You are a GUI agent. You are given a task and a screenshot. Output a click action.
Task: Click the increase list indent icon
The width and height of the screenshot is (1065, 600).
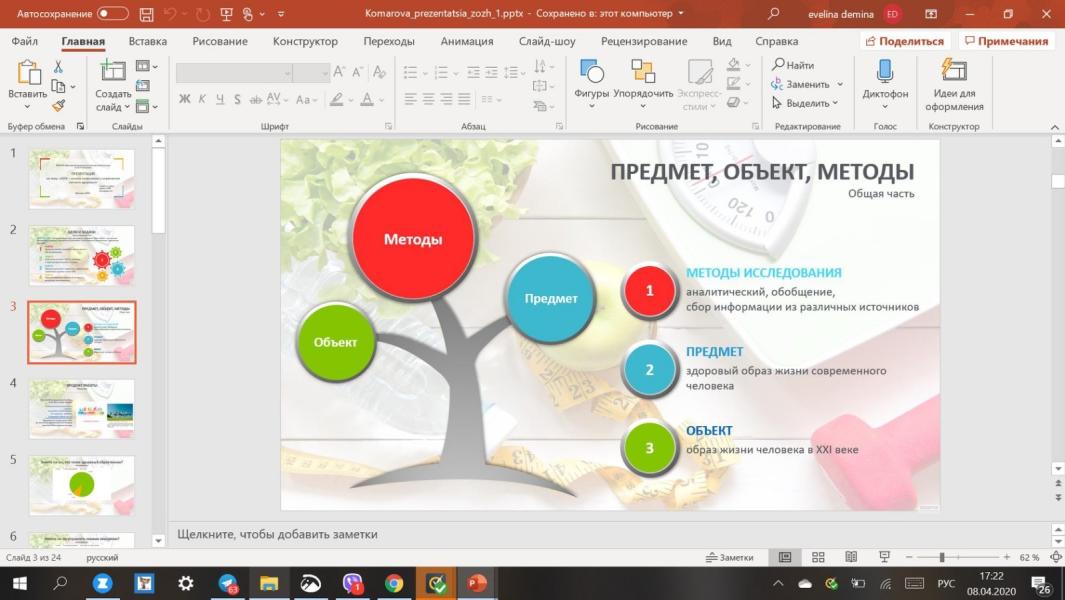(x=491, y=72)
